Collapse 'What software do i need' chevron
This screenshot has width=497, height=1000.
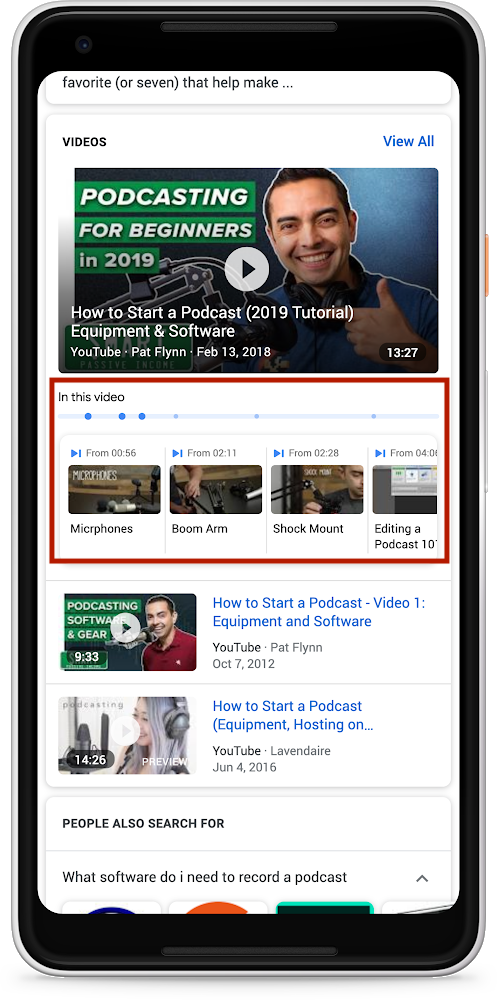[x=422, y=878]
